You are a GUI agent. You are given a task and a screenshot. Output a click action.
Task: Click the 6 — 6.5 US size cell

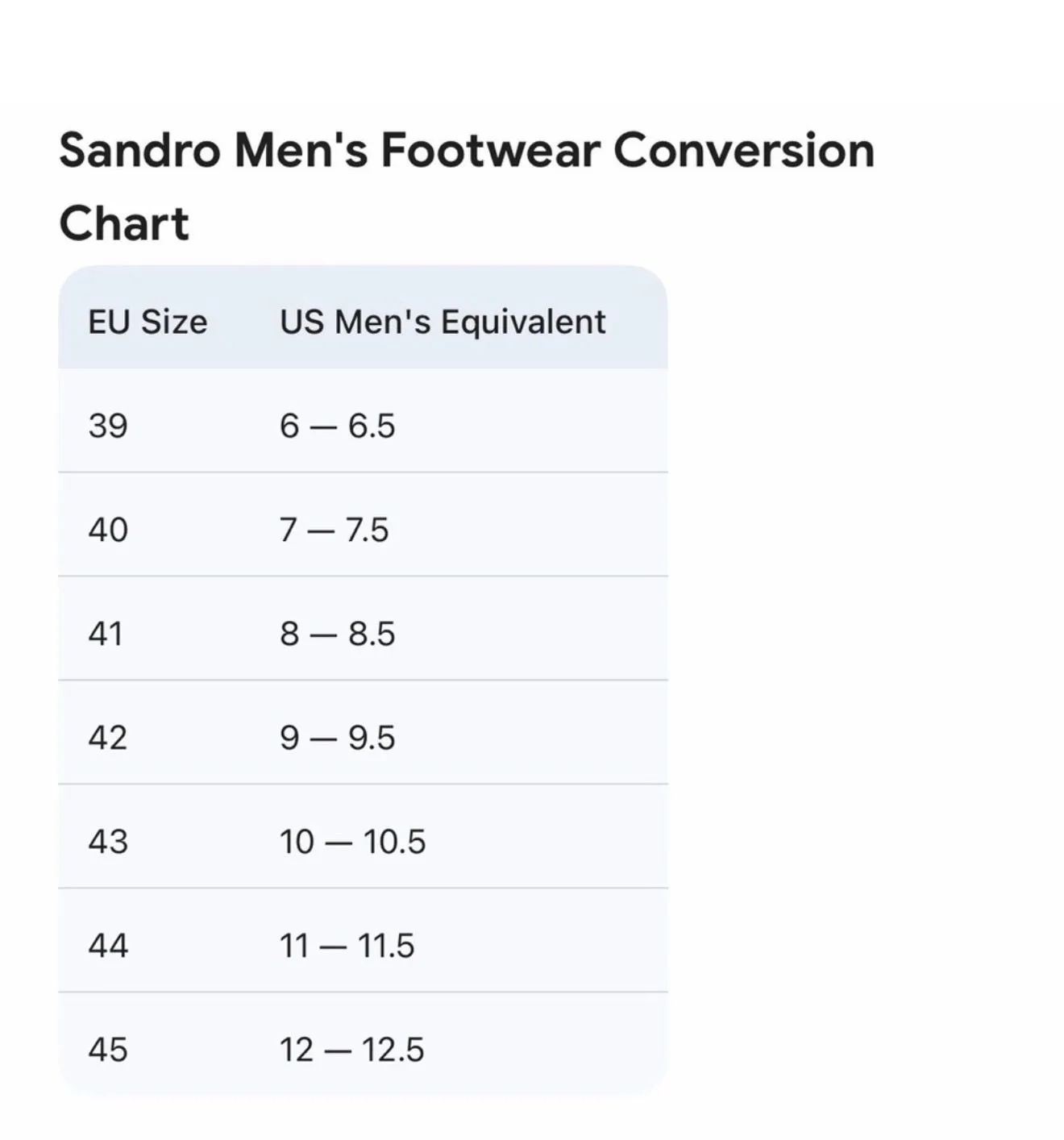(x=338, y=426)
